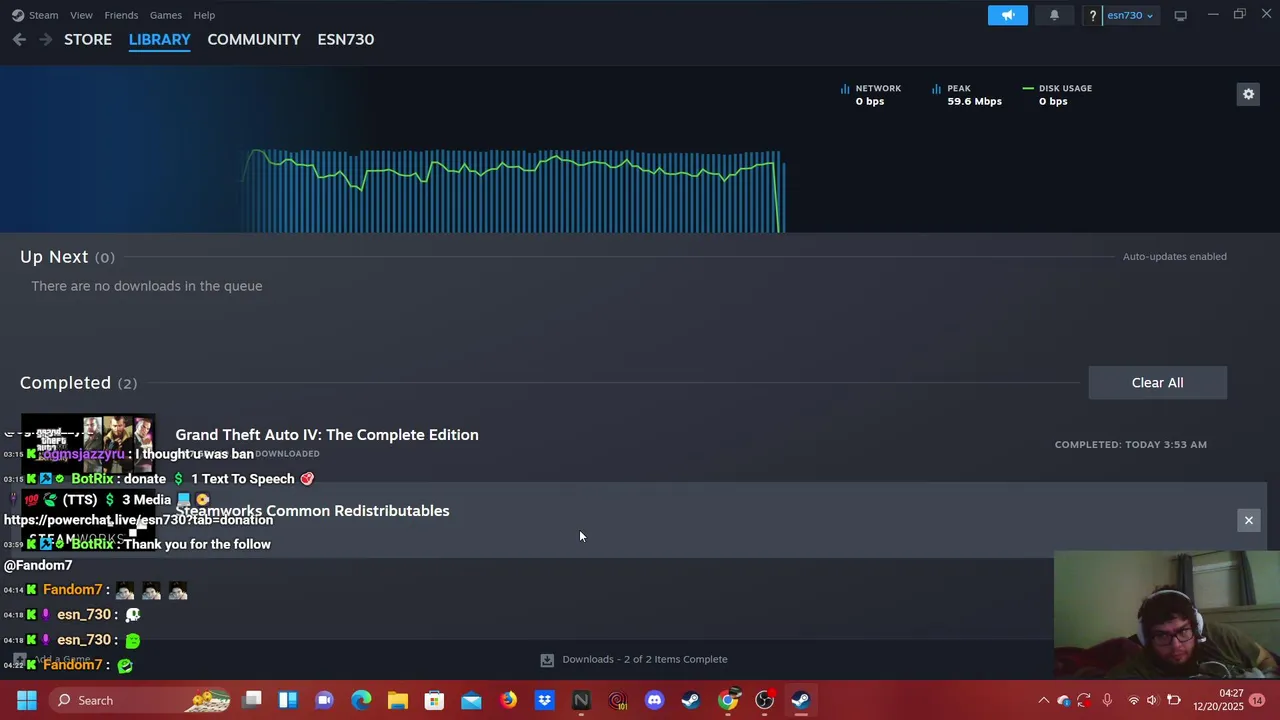Remove Steamworks Common Redistributables from completed list
1280x720 pixels.
pos(1248,520)
